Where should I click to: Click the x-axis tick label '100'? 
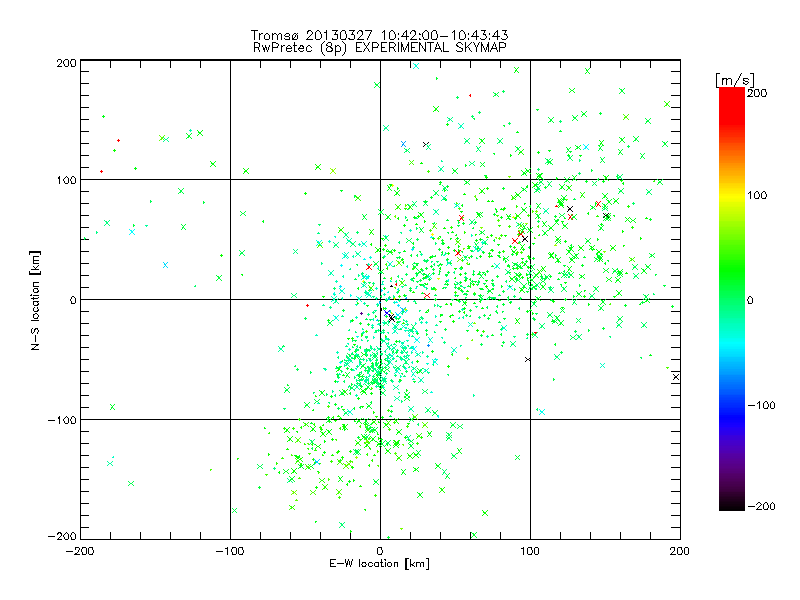tap(530, 551)
